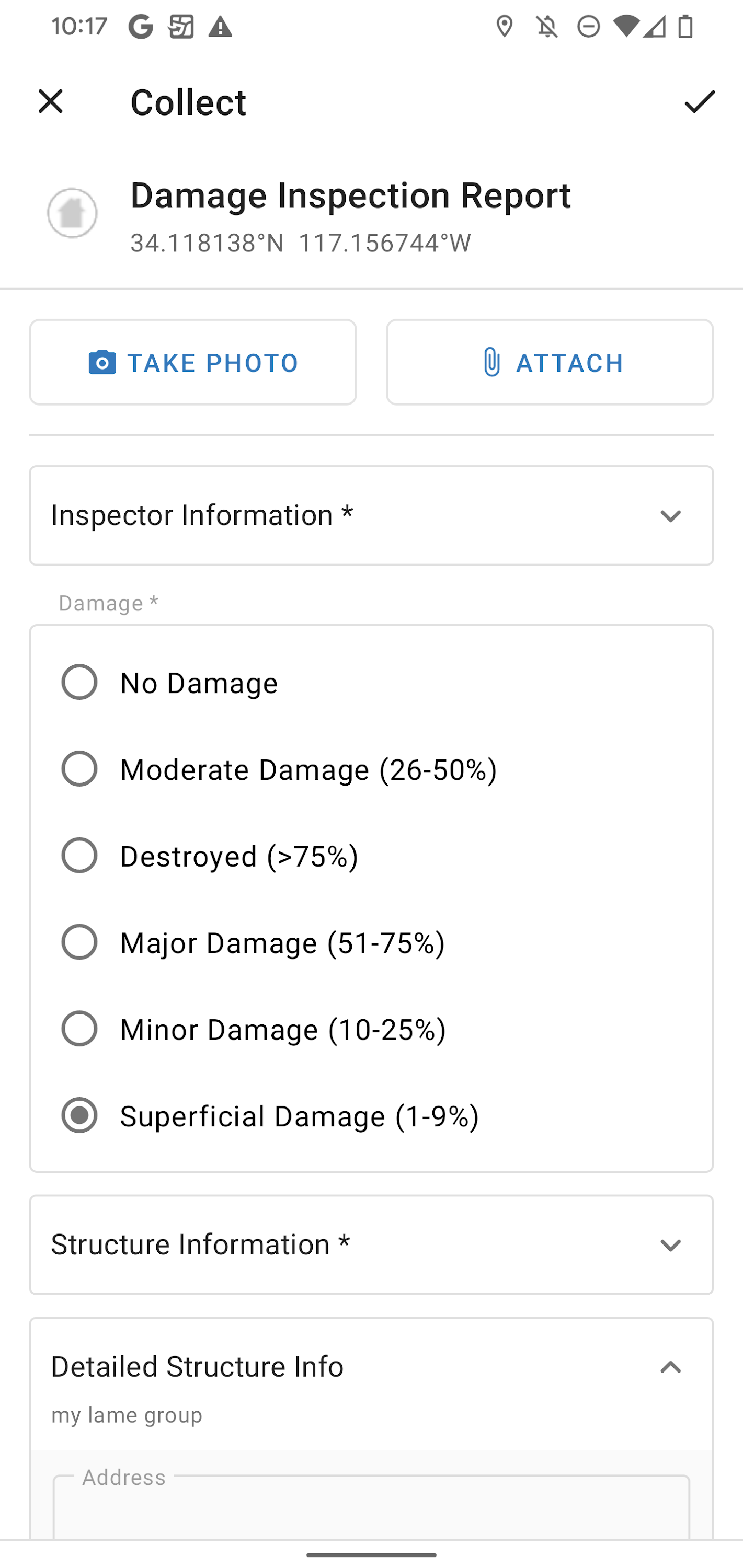Select the No Damage option
This screenshot has width=743, height=1568.
point(80,682)
